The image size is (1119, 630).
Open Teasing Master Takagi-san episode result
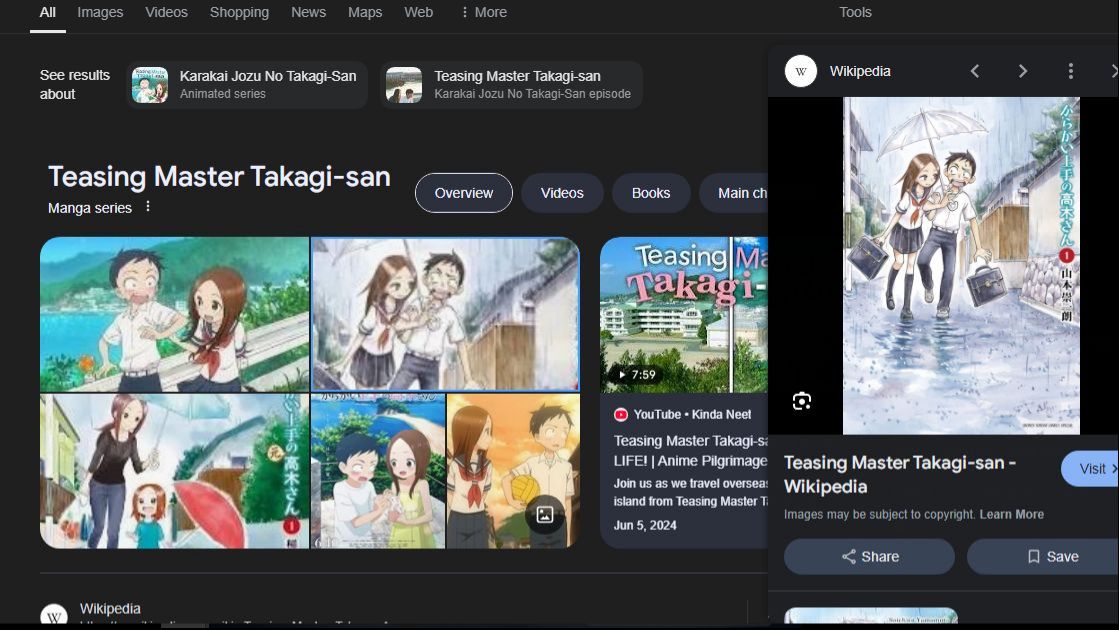(x=512, y=85)
